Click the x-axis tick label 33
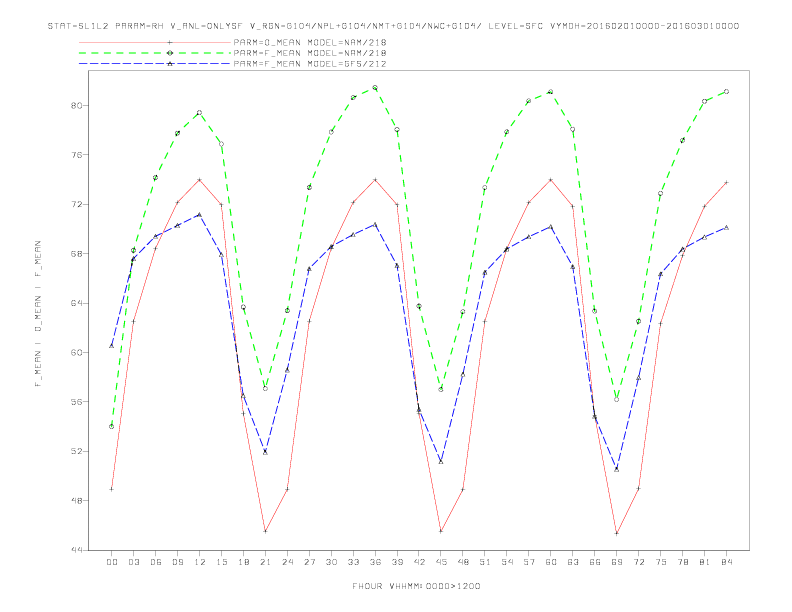 tap(353, 562)
